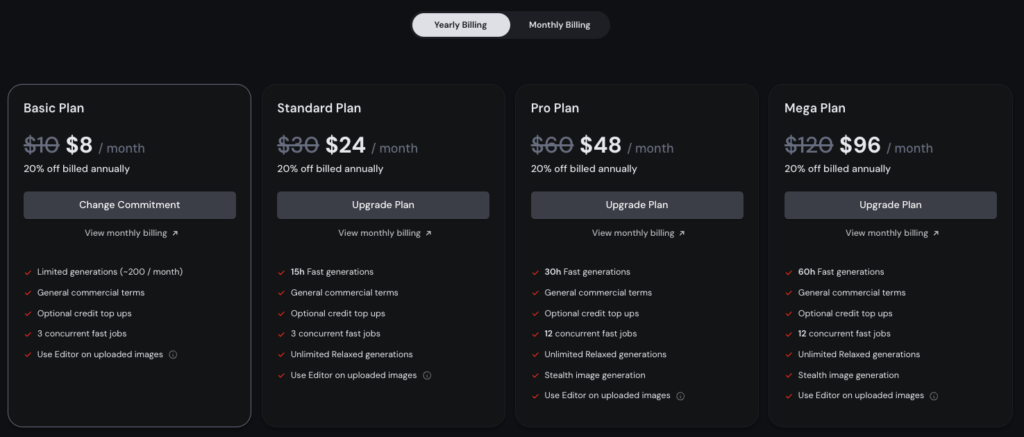Image resolution: width=1024 pixels, height=437 pixels.
Task: Select Yearly Billing option
Action: (x=461, y=25)
